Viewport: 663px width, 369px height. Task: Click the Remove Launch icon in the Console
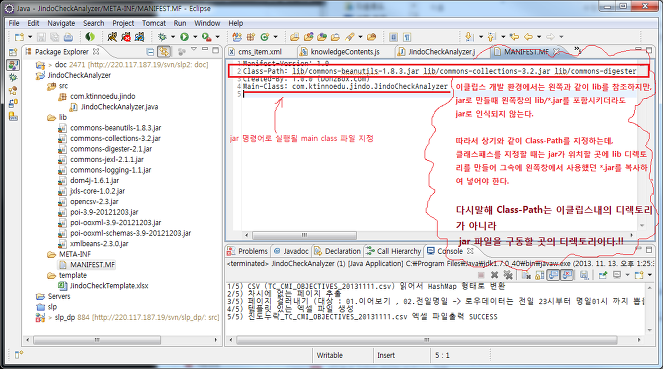(494, 275)
